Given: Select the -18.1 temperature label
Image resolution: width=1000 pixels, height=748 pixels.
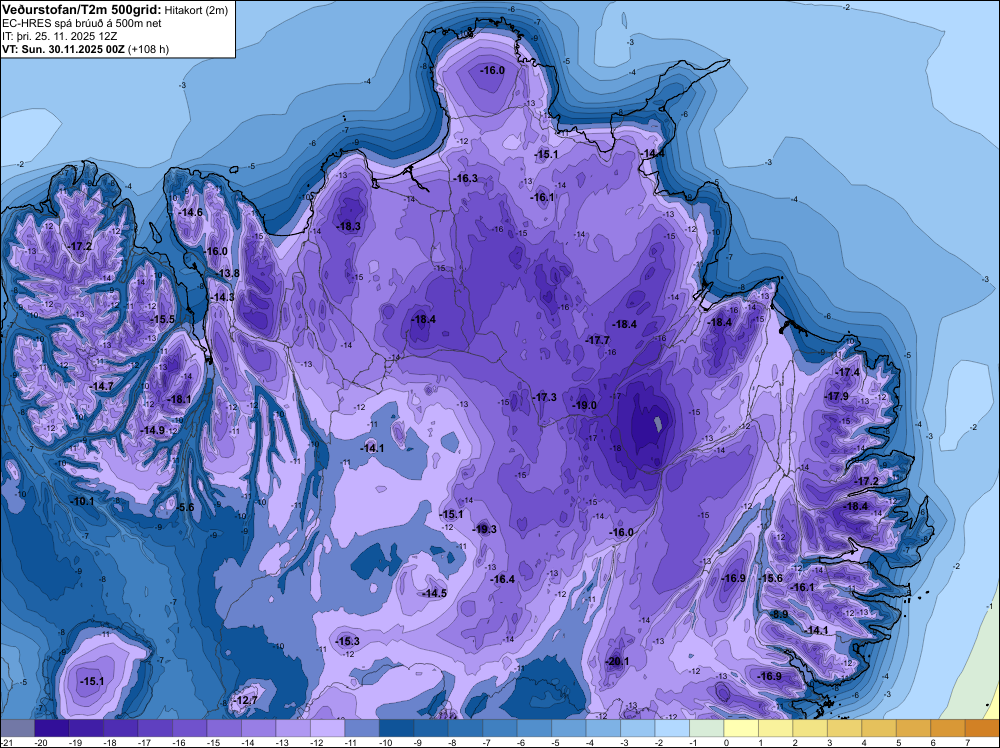Looking at the screenshot, I should (179, 400).
